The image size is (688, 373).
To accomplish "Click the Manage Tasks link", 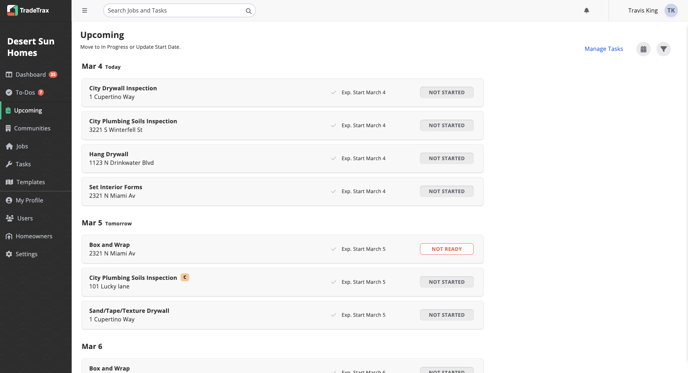I will point(603,49).
